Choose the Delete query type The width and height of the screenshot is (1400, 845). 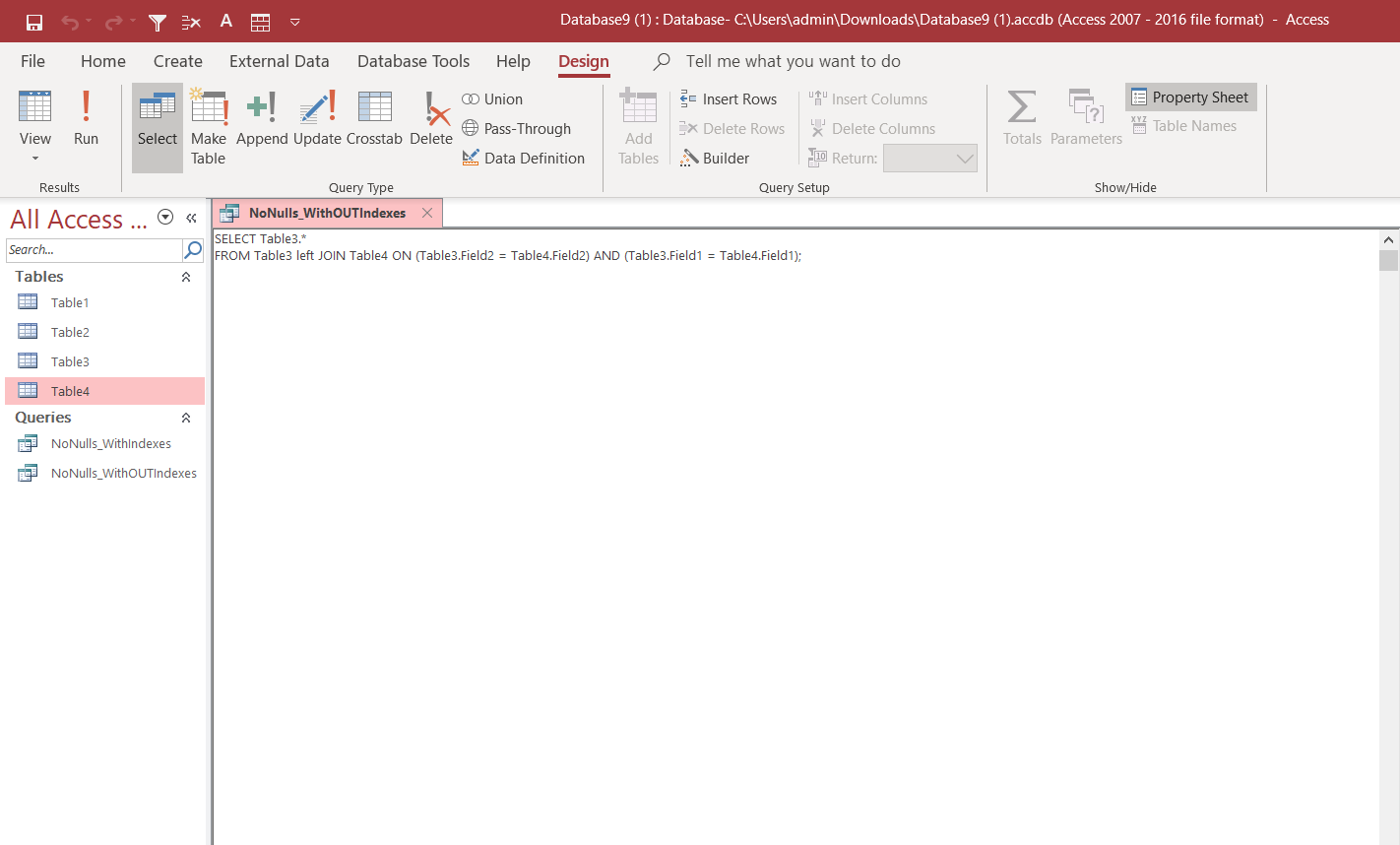pos(431,118)
